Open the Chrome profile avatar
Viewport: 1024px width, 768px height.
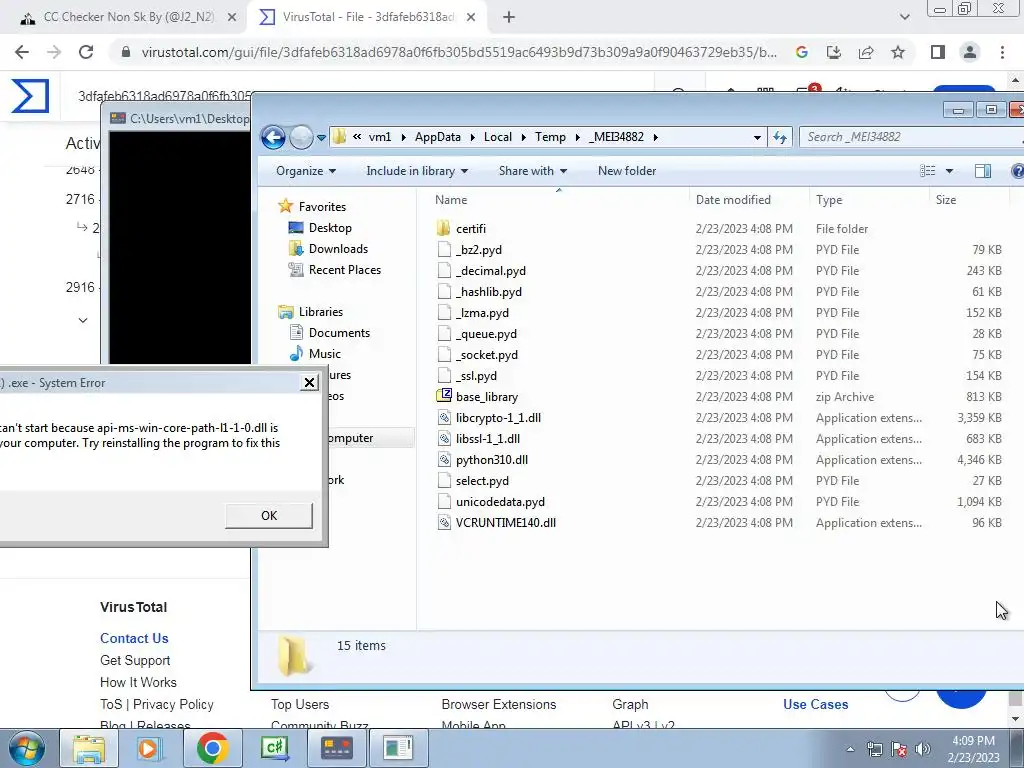[x=970, y=52]
